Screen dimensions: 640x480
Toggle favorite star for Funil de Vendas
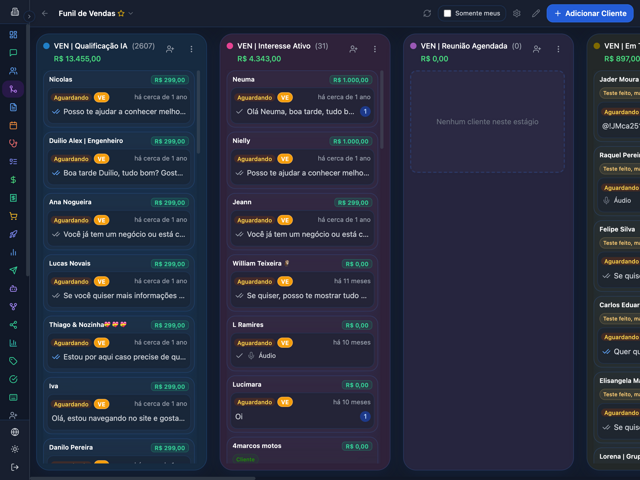(x=121, y=13)
